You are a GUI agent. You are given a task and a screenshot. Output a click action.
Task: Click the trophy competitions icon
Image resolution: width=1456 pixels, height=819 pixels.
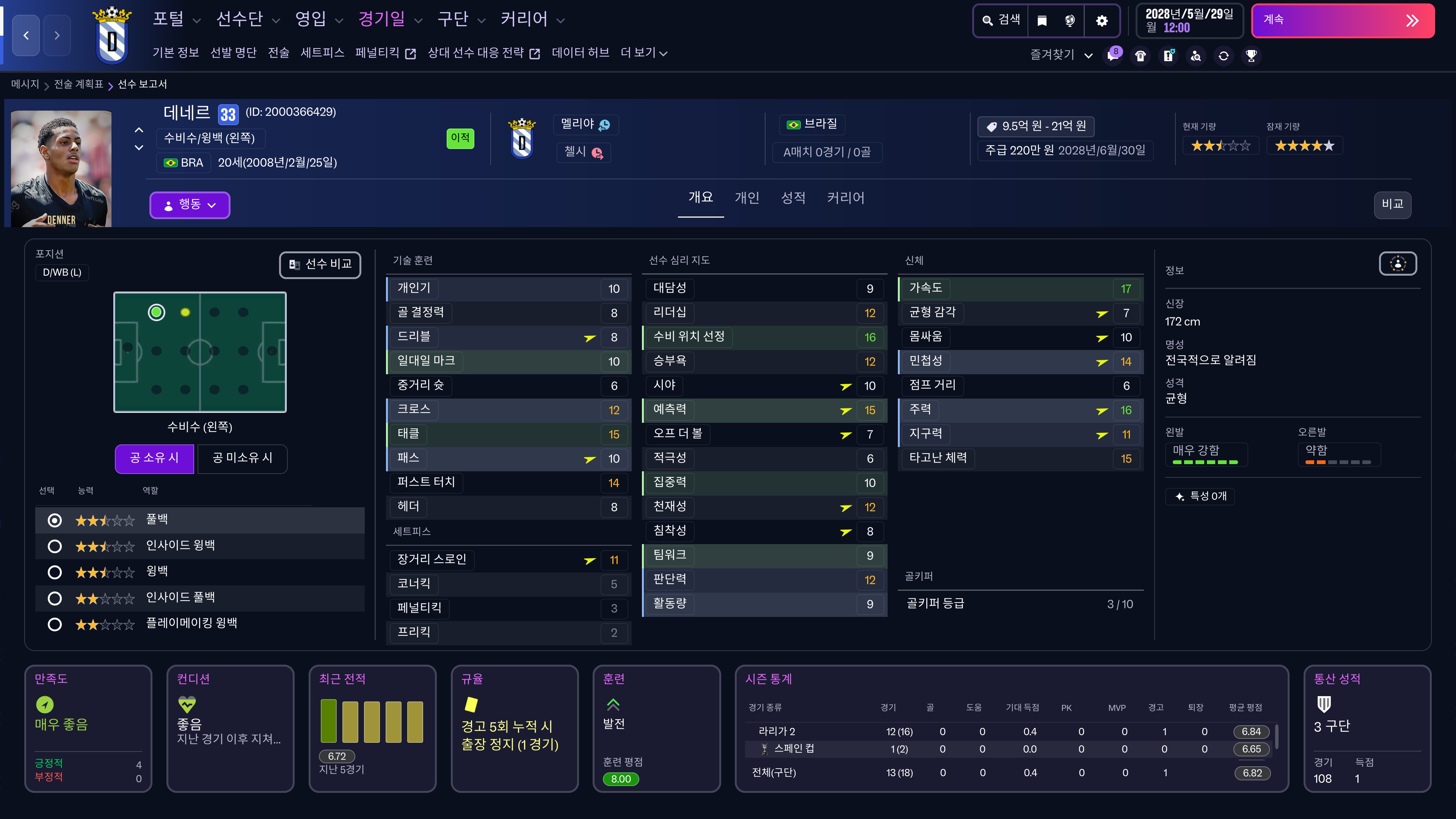point(1251,55)
